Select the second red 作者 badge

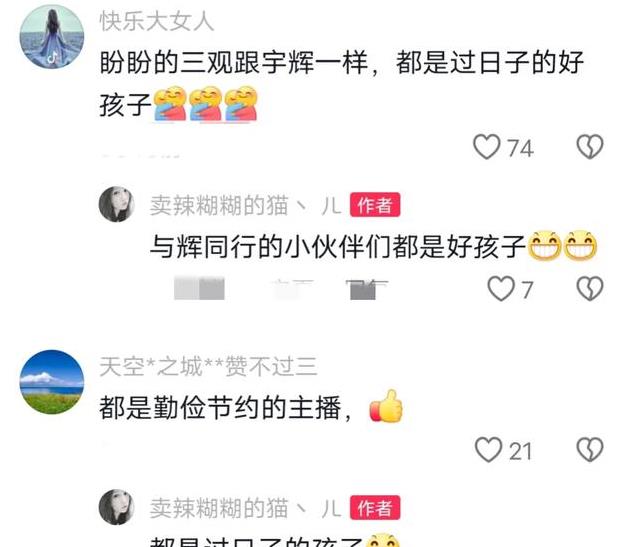point(375,508)
